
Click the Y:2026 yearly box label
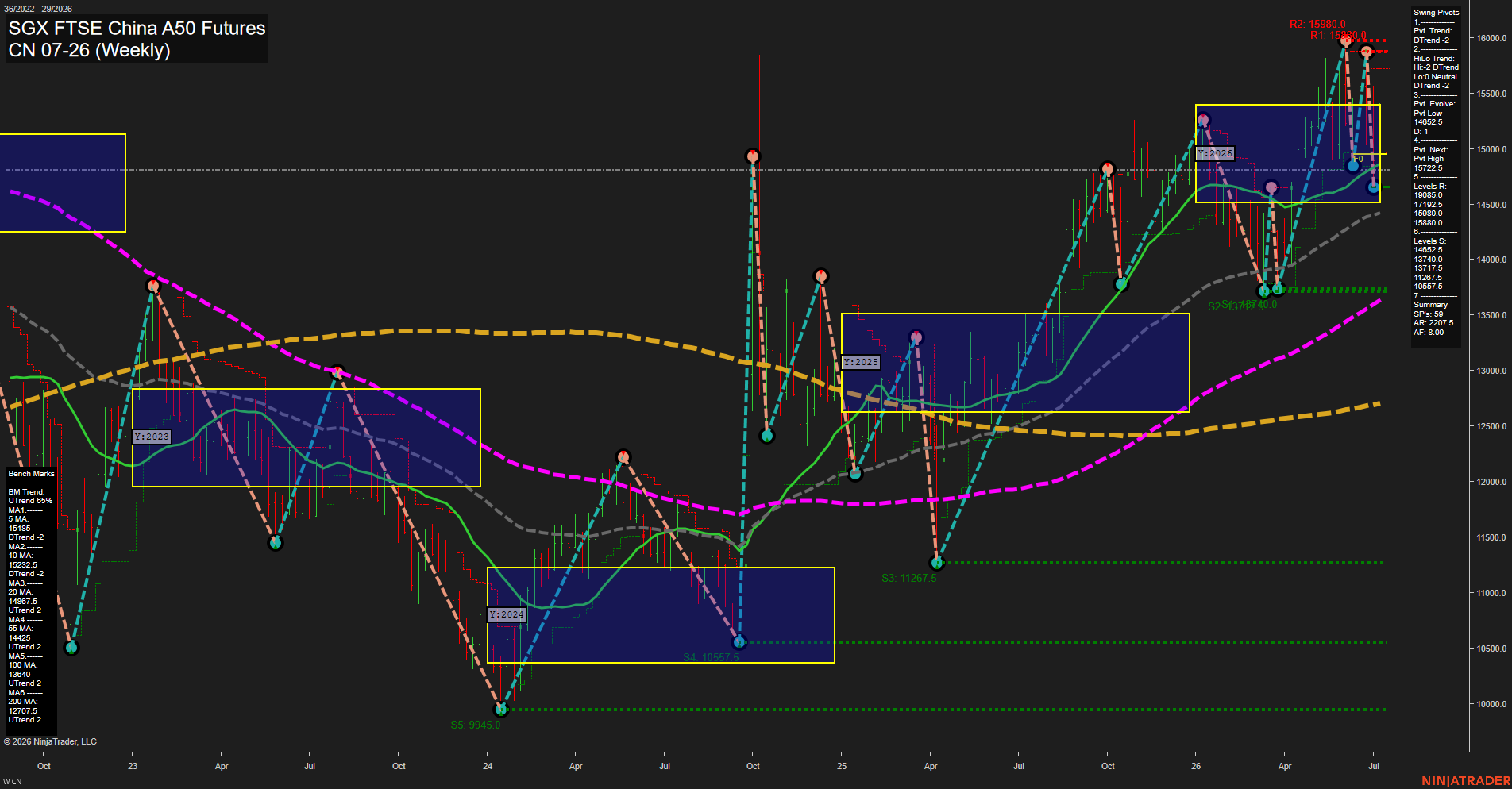1215,153
